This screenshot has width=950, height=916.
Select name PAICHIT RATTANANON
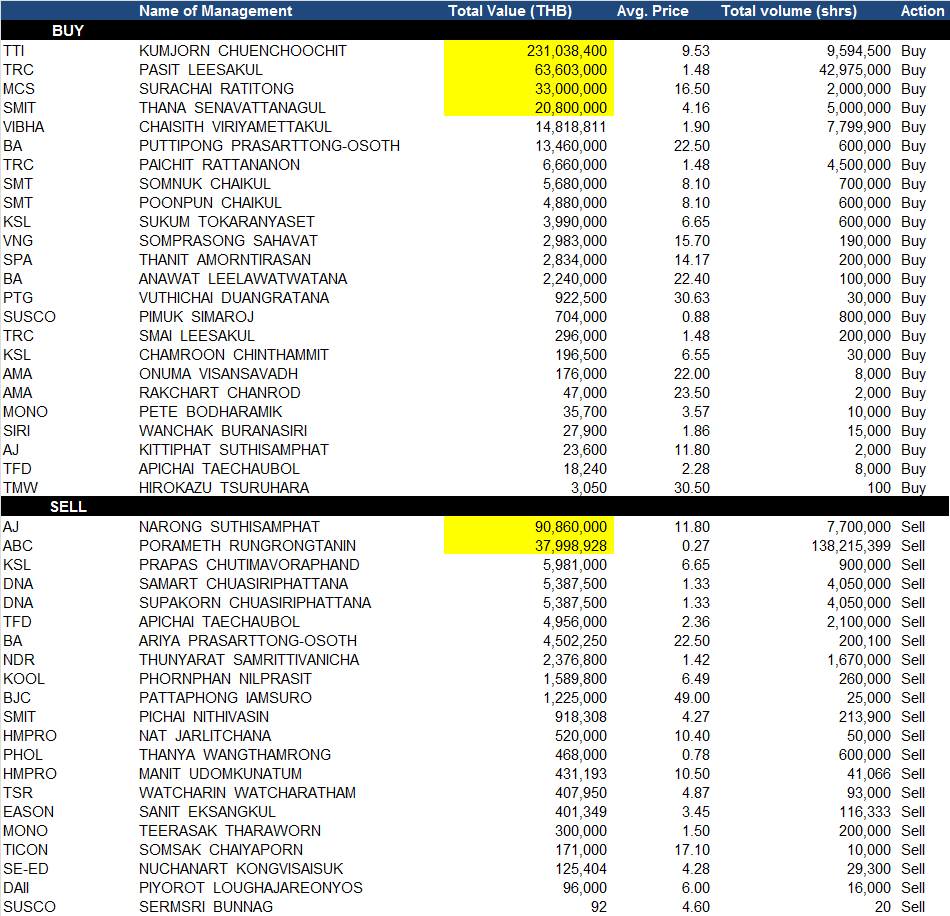219,165
